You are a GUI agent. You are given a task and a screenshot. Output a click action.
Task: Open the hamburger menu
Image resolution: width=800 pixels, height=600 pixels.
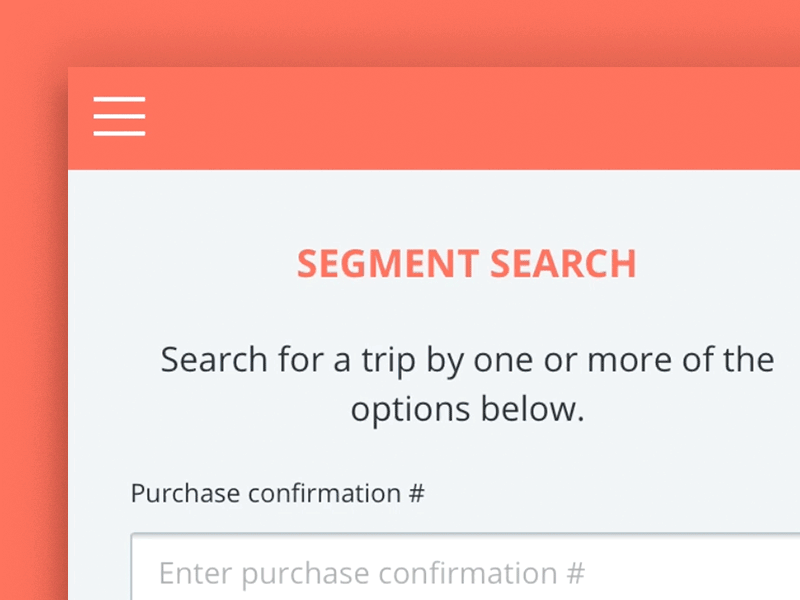pos(119,116)
